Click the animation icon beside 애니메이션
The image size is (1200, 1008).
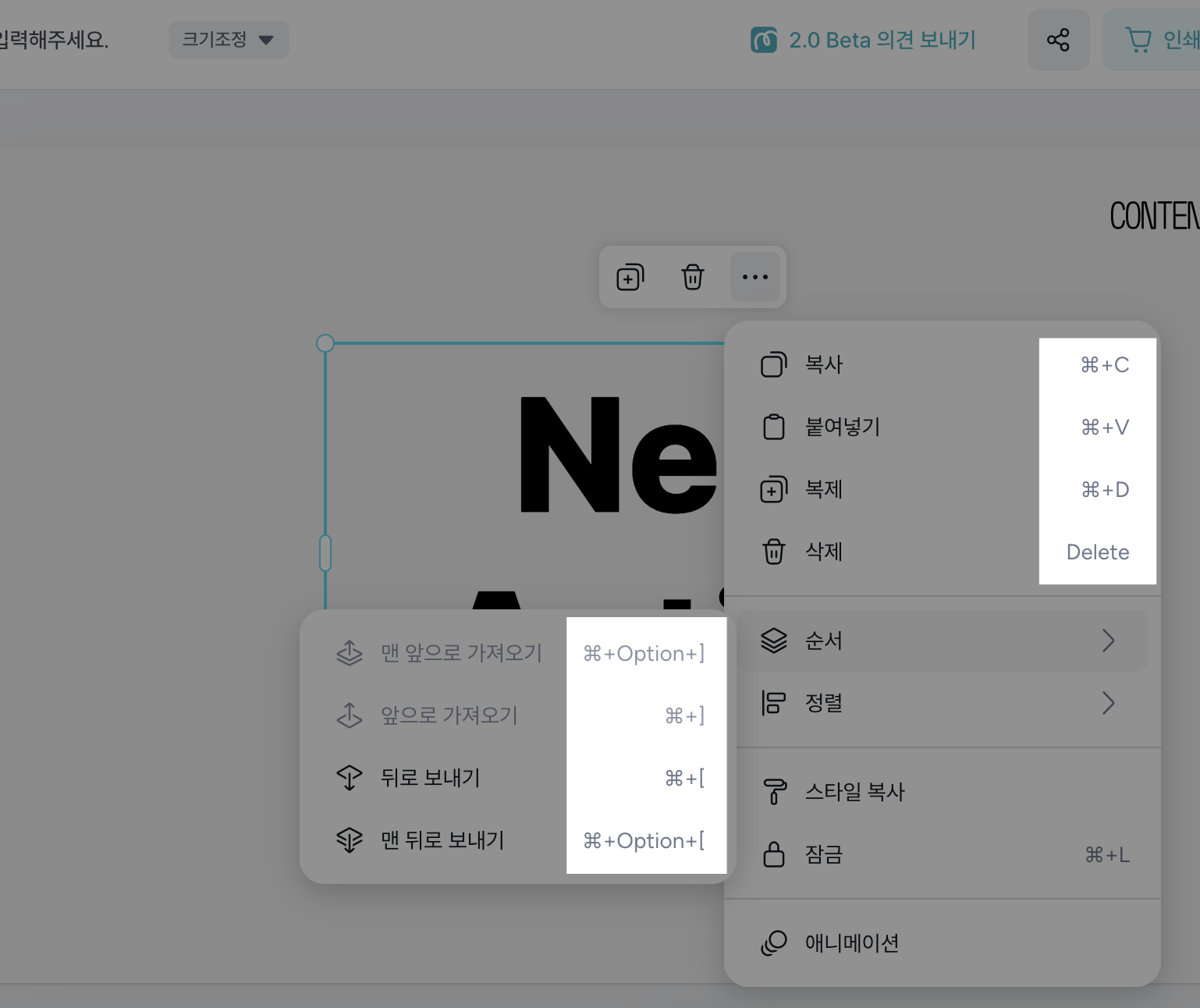[x=773, y=943]
